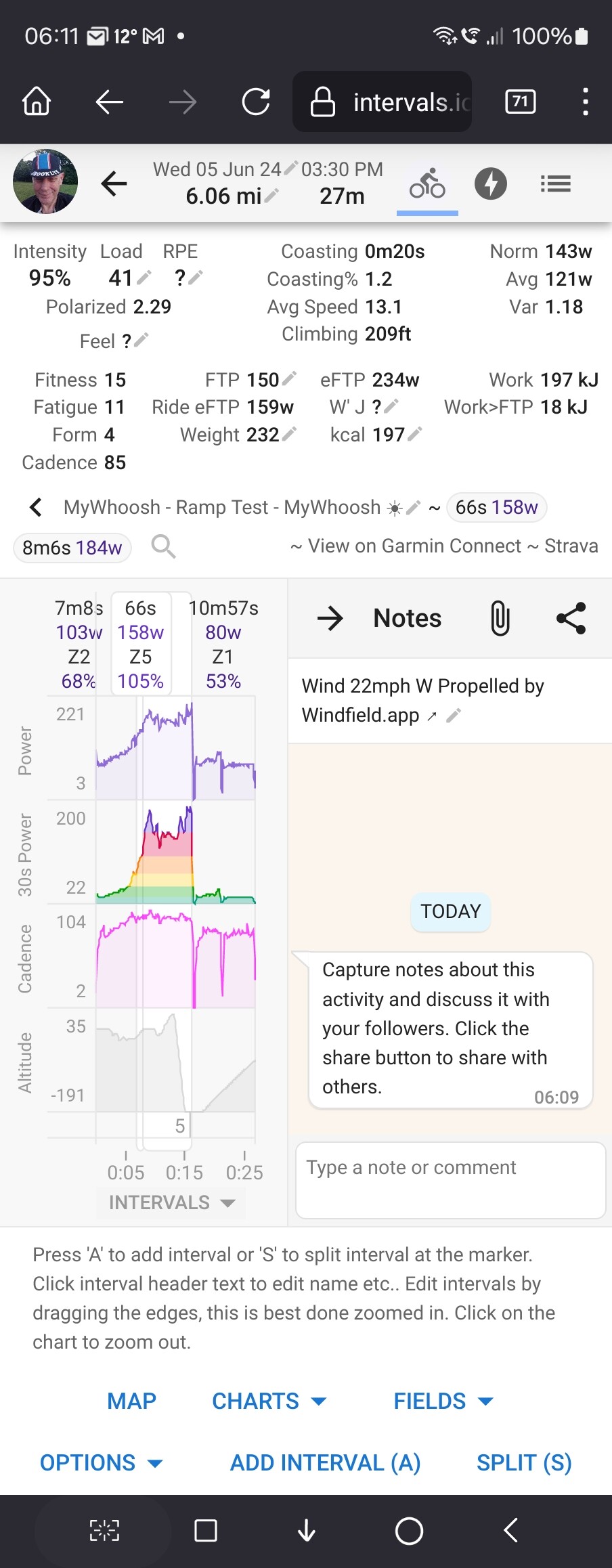Tap the magnifier search icon under the activity title

[163, 546]
